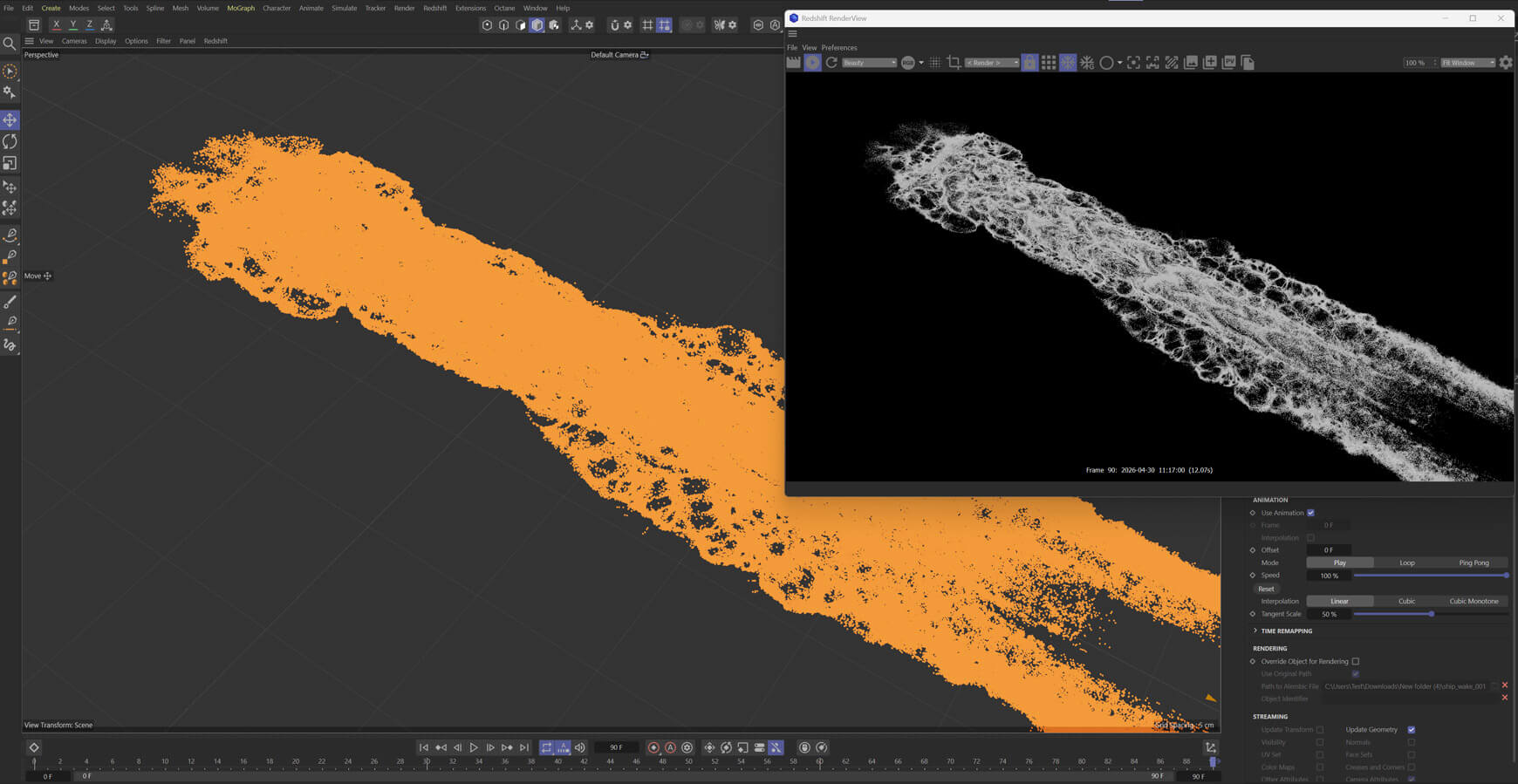Image resolution: width=1518 pixels, height=784 pixels.
Task: Toggle the RenderView circle display icon
Action: tap(1106, 63)
